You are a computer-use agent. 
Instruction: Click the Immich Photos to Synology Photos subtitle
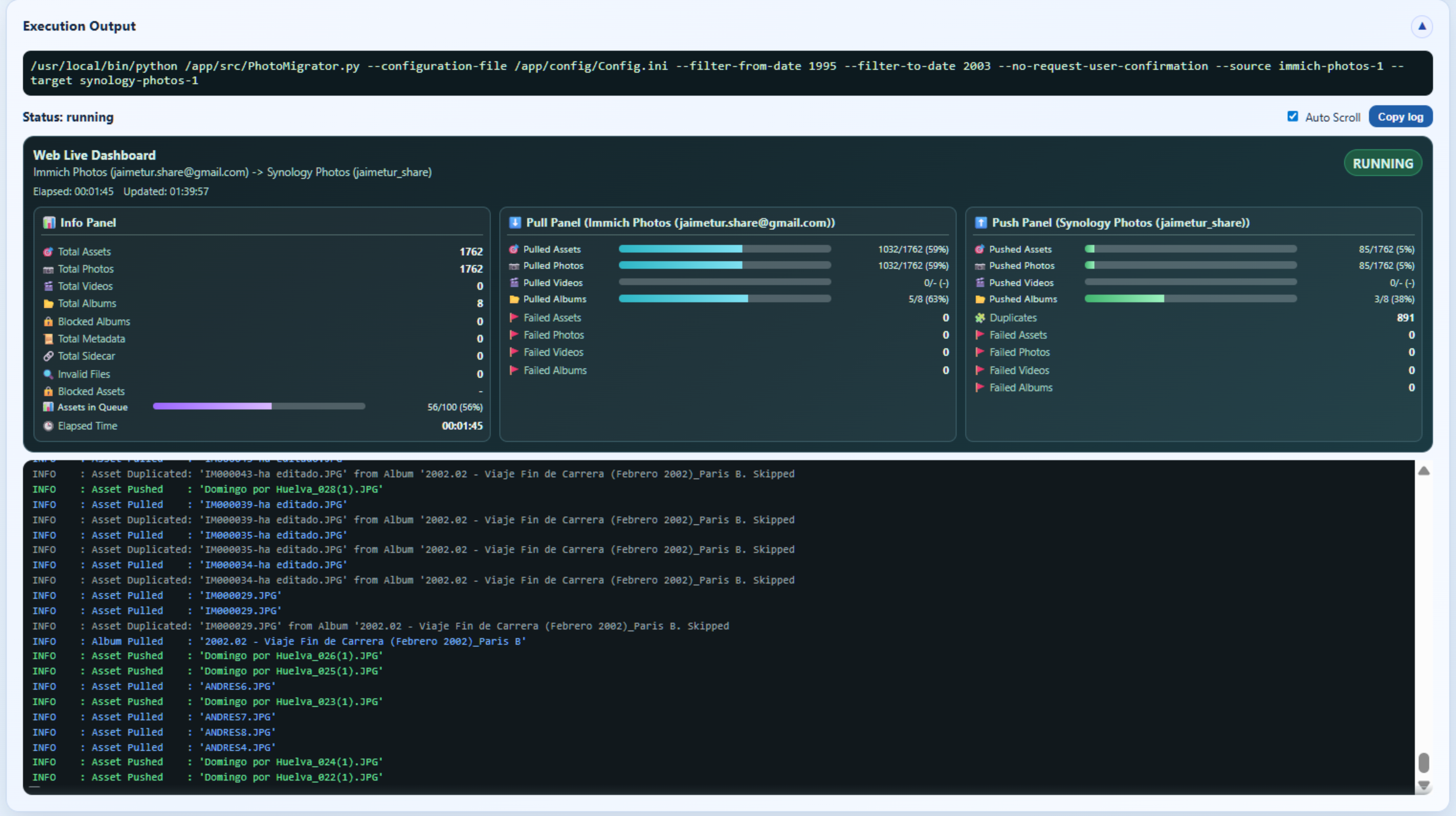pos(232,172)
